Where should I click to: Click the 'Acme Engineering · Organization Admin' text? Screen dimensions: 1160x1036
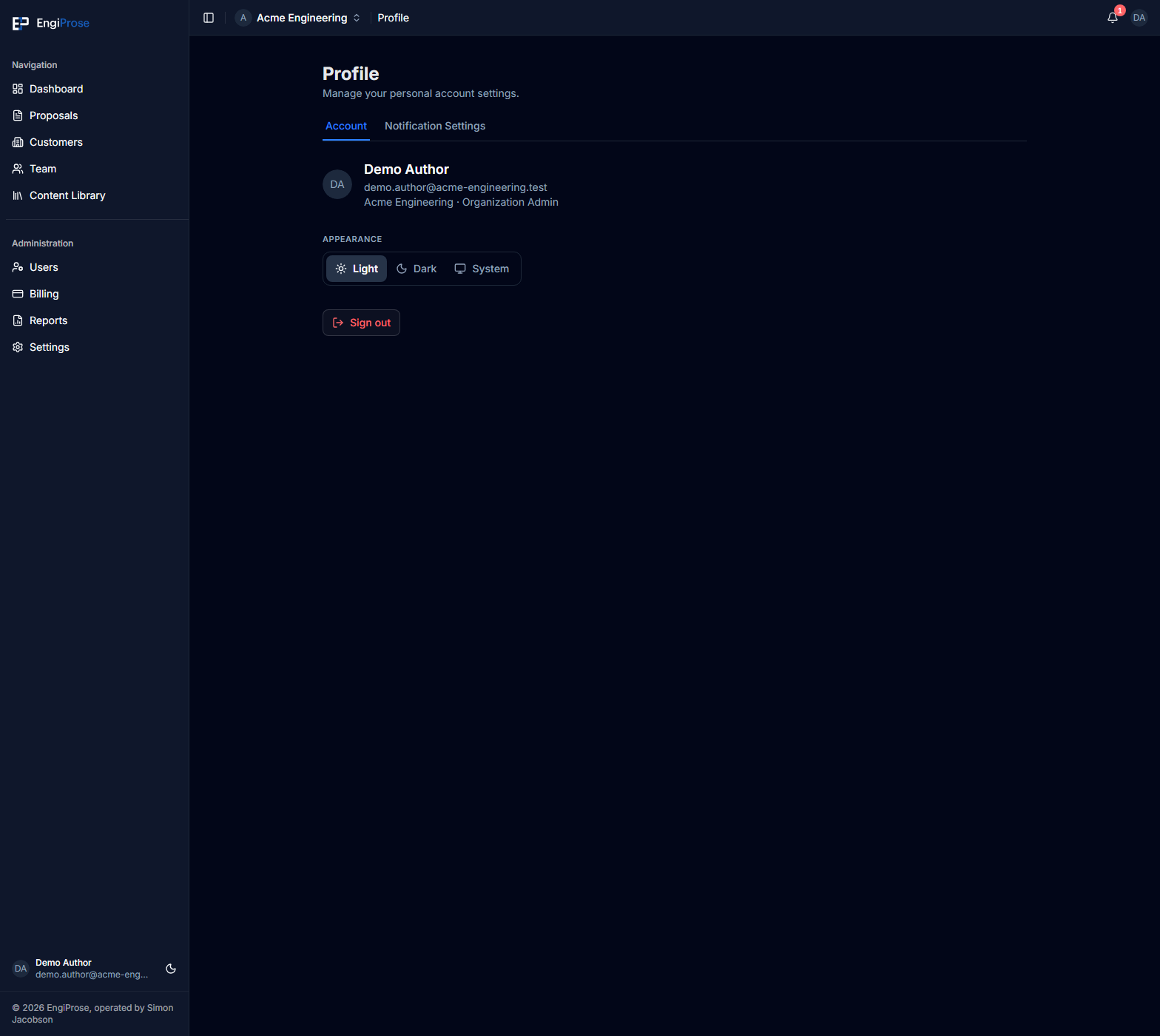click(x=461, y=202)
